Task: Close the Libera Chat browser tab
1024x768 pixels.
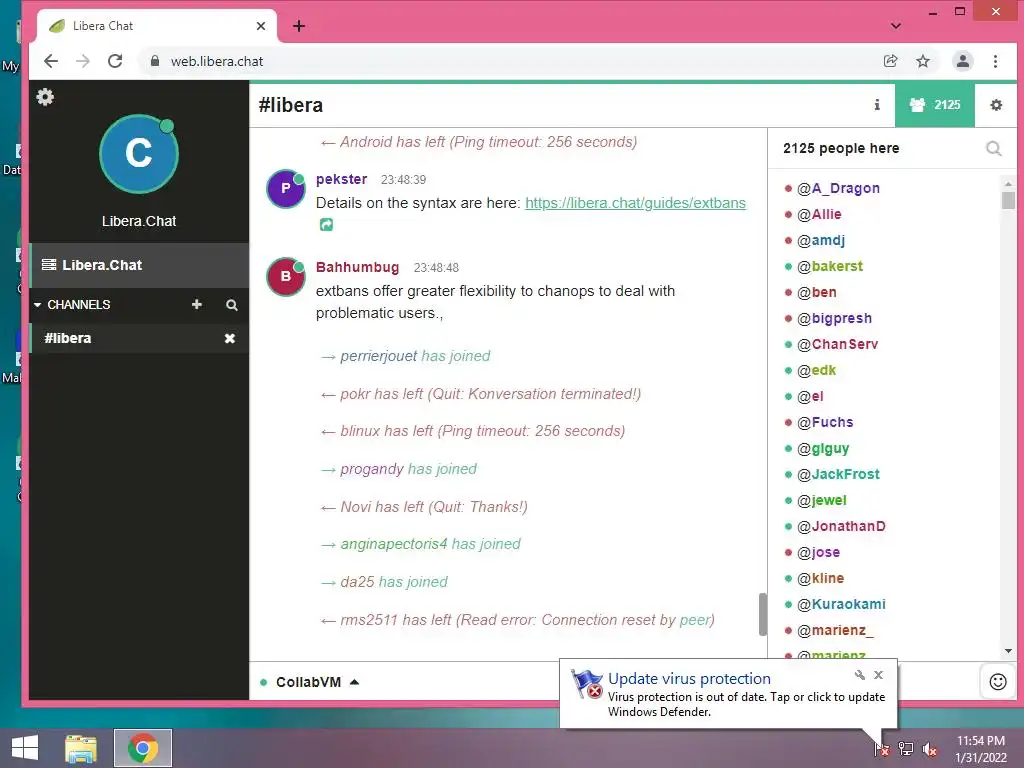Action: click(x=261, y=26)
